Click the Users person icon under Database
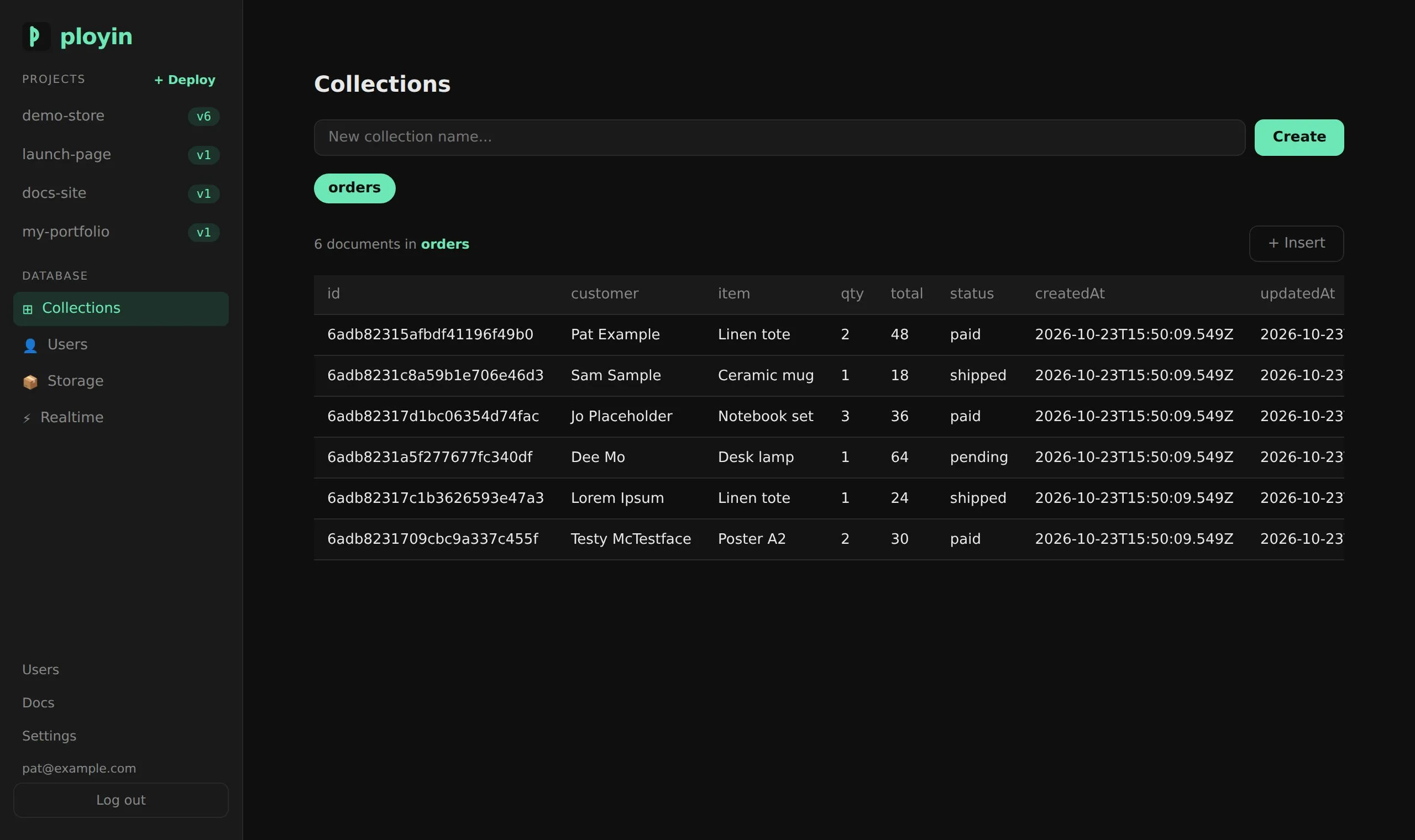 point(30,345)
